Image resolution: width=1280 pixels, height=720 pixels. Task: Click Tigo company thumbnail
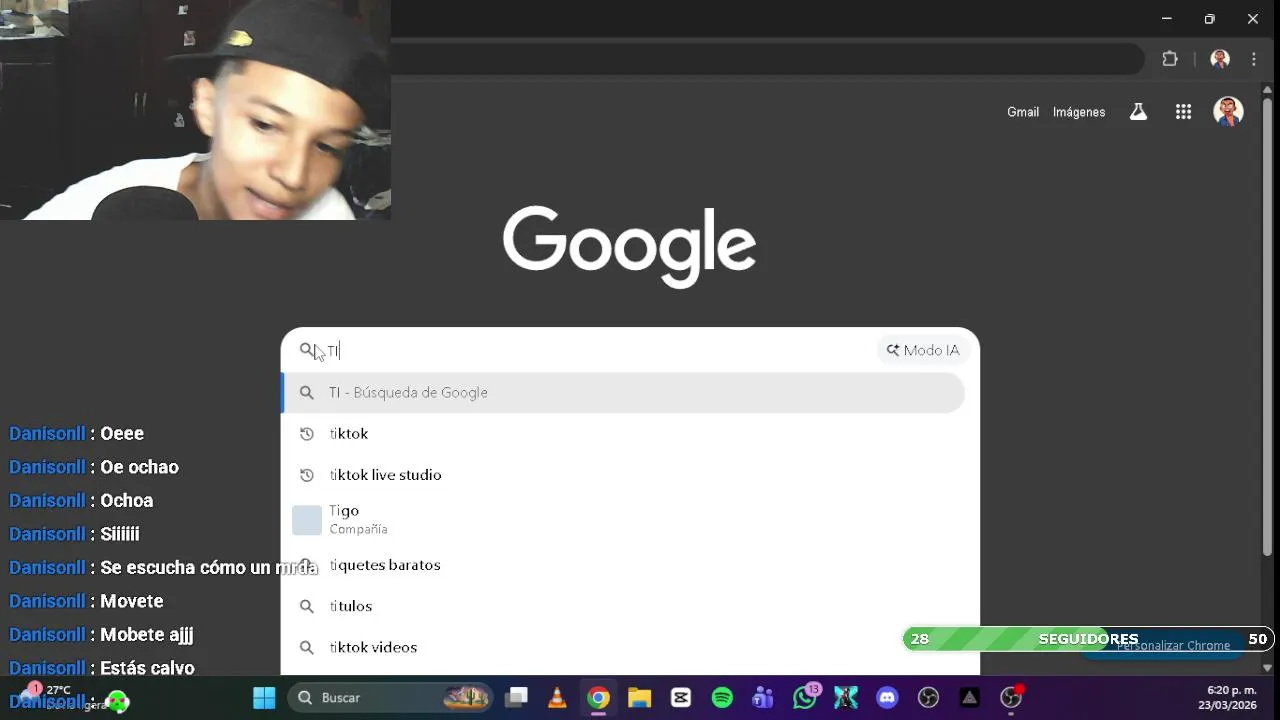(x=307, y=520)
